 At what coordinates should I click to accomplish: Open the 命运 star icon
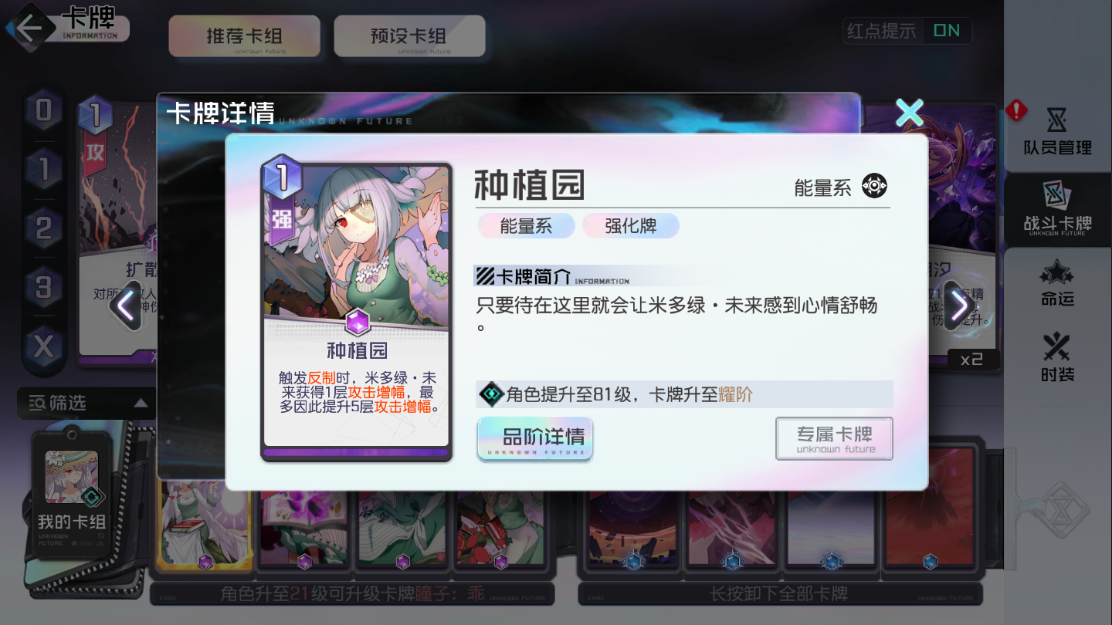1057,284
